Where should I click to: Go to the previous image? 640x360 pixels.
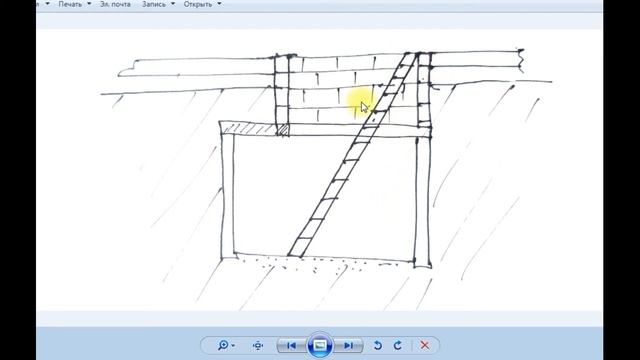[291, 345]
